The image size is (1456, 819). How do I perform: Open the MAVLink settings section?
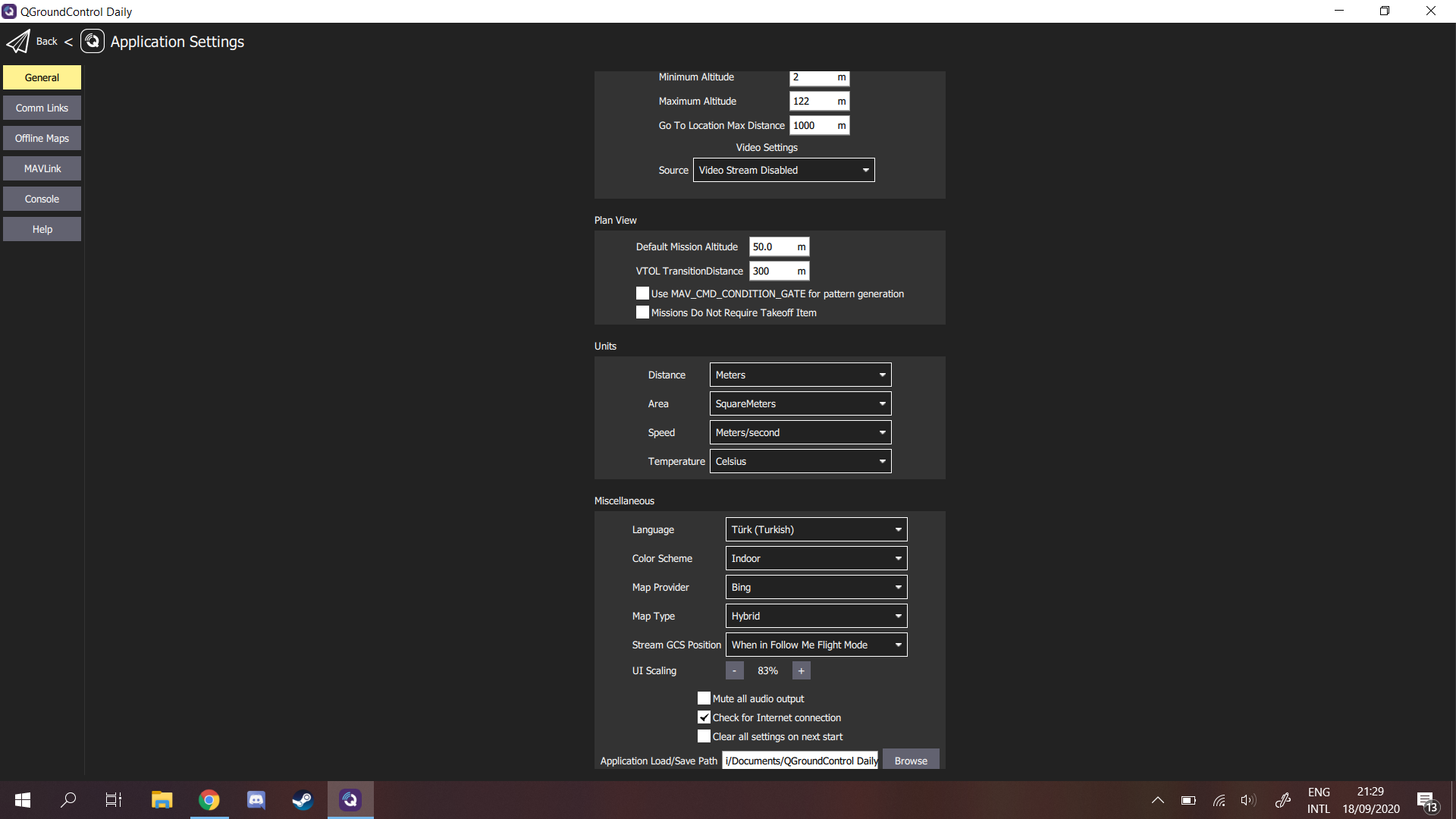[x=42, y=168]
